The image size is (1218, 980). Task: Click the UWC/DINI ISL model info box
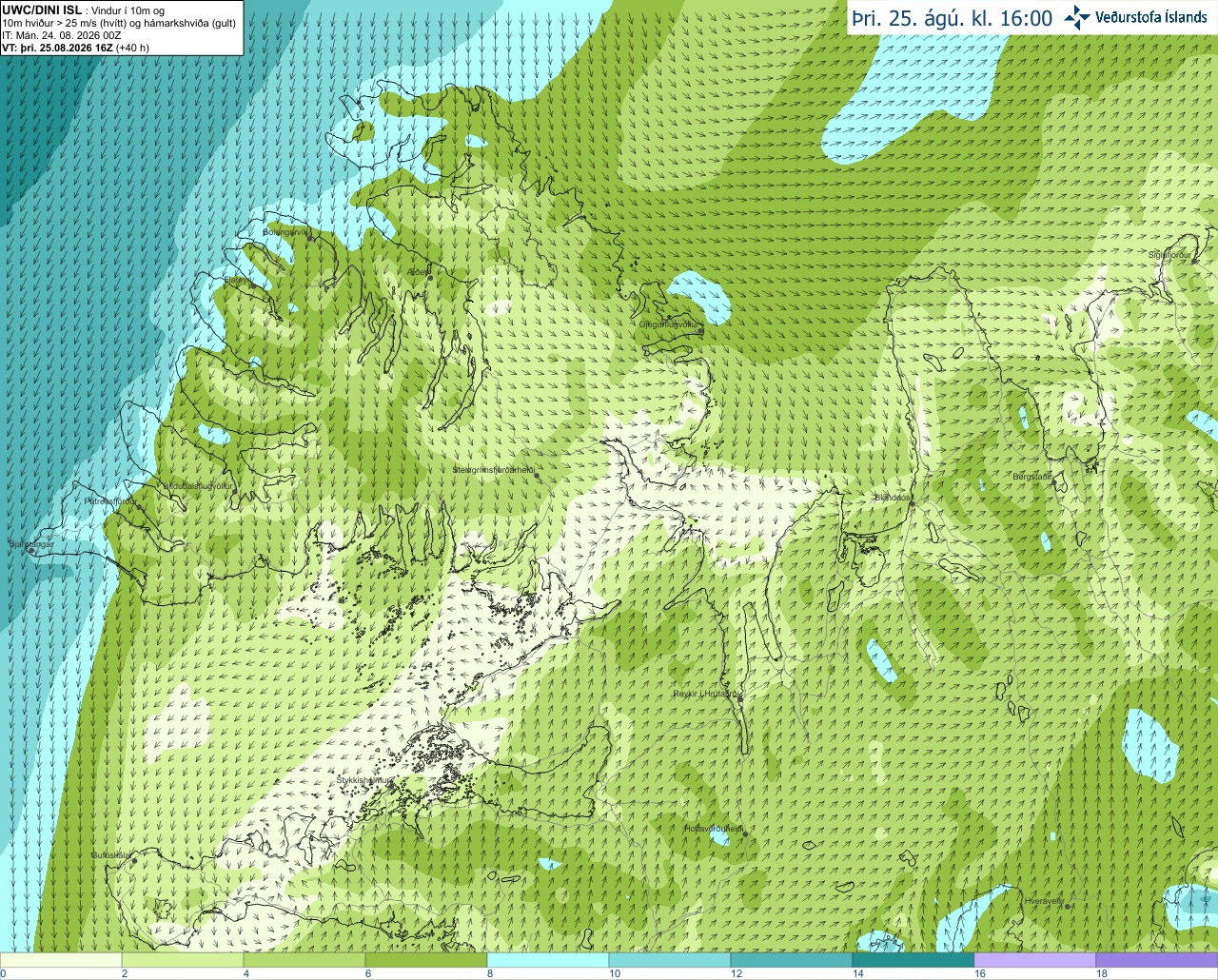[x=121, y=29]
